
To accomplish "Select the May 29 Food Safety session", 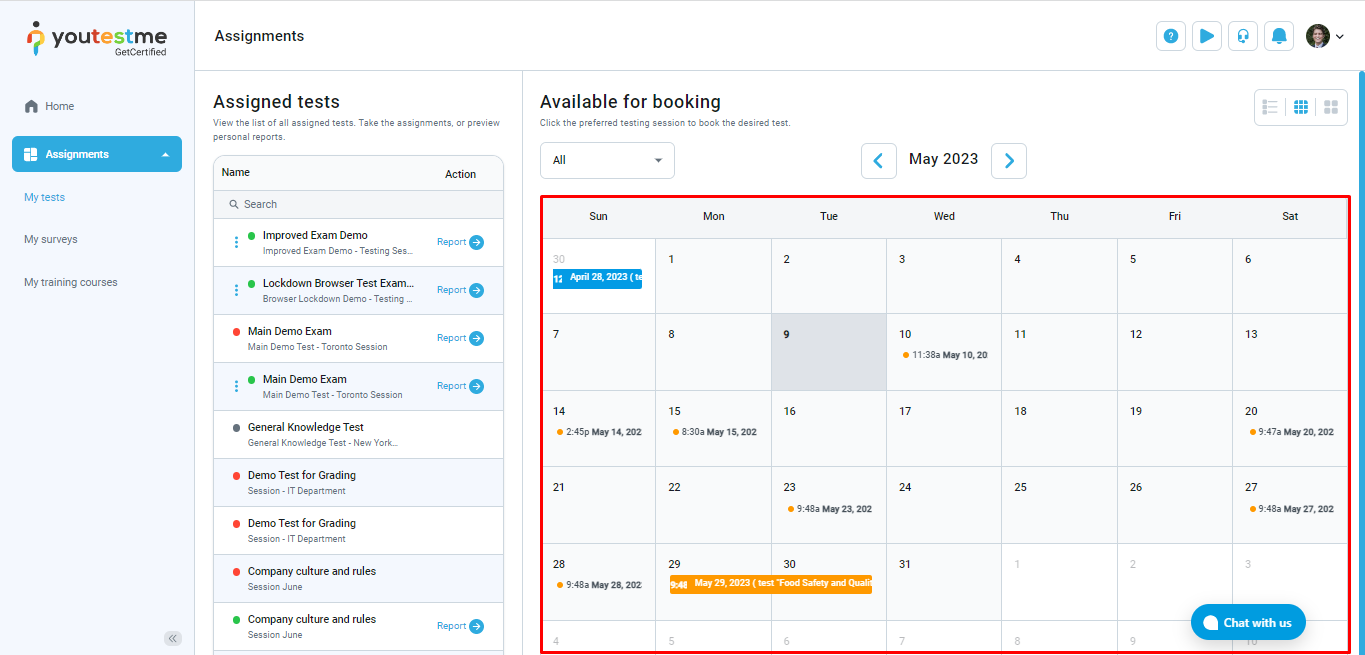I will pyautogui.click(x=771, y=584).
